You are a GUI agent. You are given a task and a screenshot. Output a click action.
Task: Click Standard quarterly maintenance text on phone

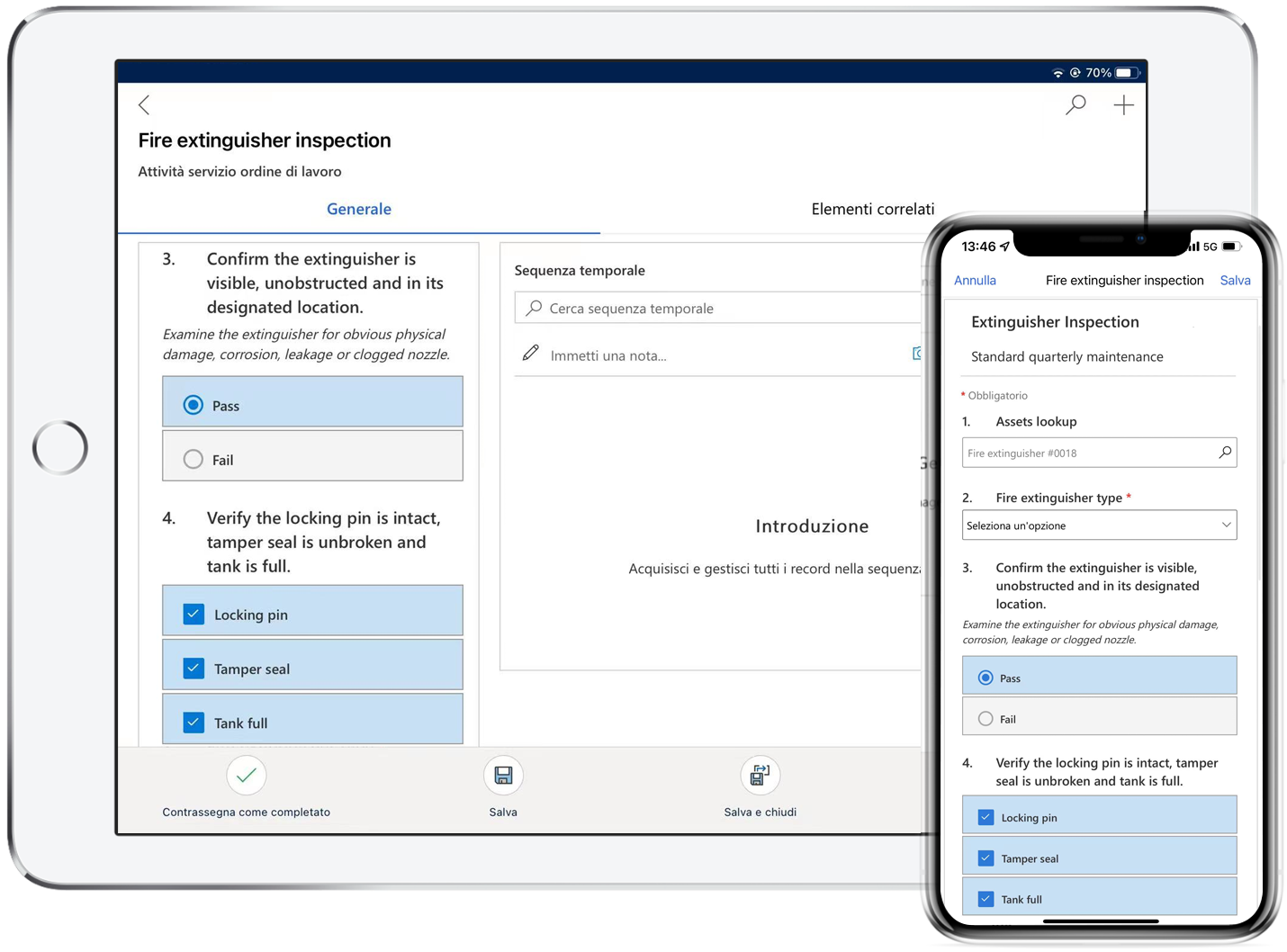click(x=1066, y=356)
